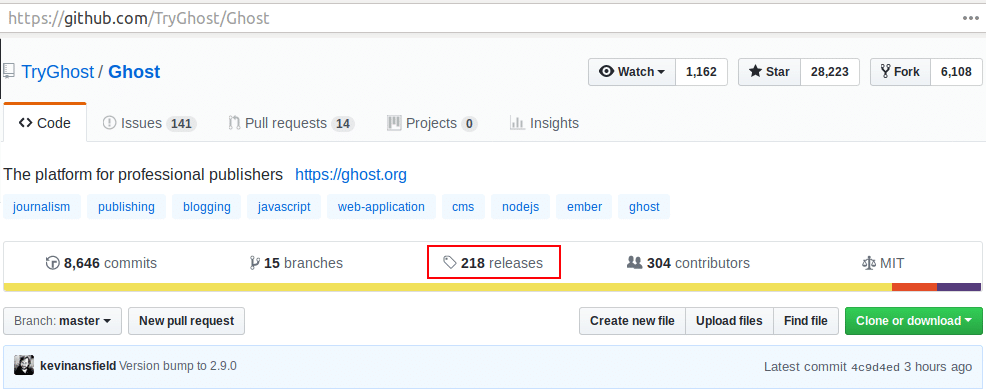Screen dimensions: 986x390
Task: Switch to the Insights tab
Action: click(544, 123)
